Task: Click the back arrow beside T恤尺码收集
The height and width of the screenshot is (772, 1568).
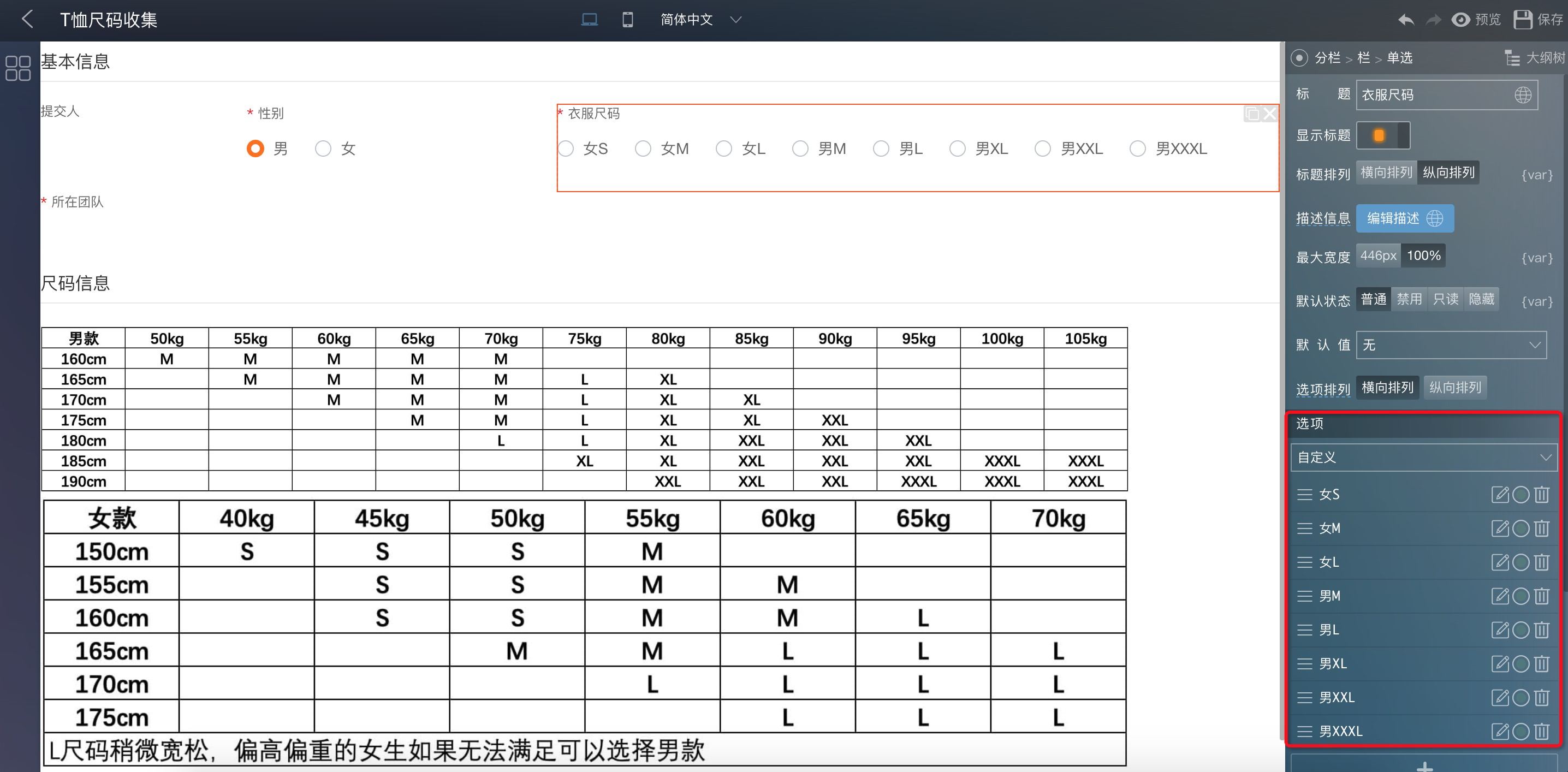Action: (27, 19)
